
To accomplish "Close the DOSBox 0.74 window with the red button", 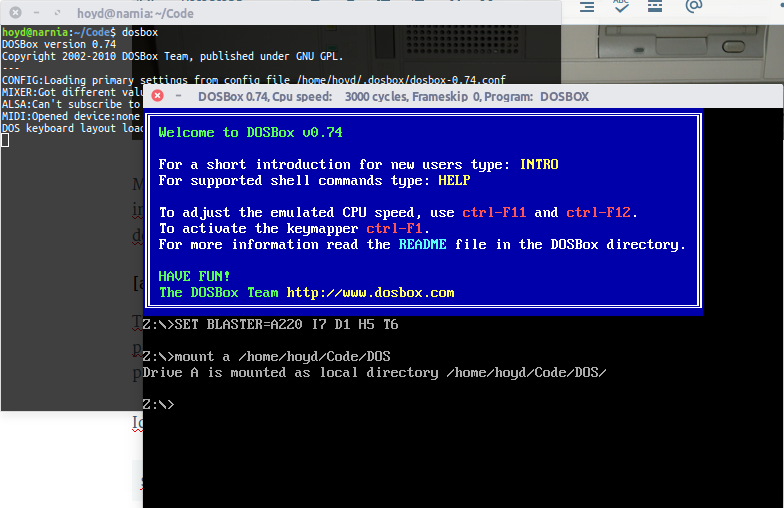I will 158,96.
